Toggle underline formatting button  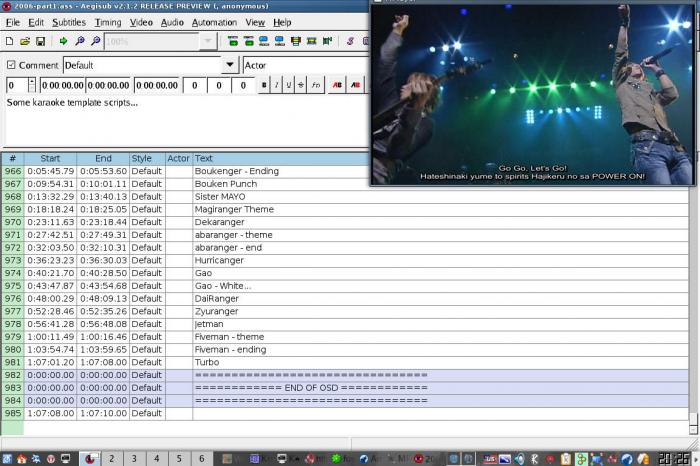point(288,85)
